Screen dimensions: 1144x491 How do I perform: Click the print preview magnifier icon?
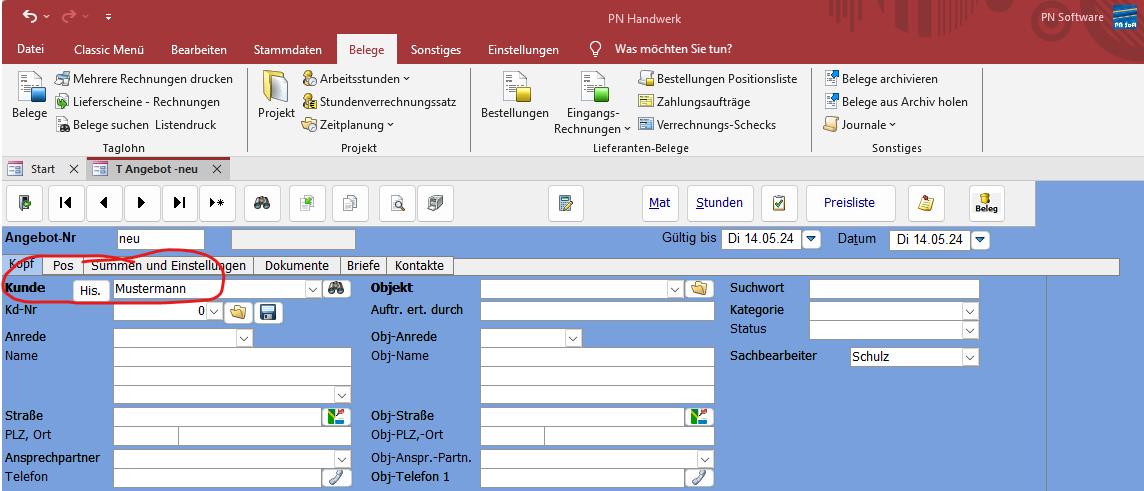[x=398, y=203]
